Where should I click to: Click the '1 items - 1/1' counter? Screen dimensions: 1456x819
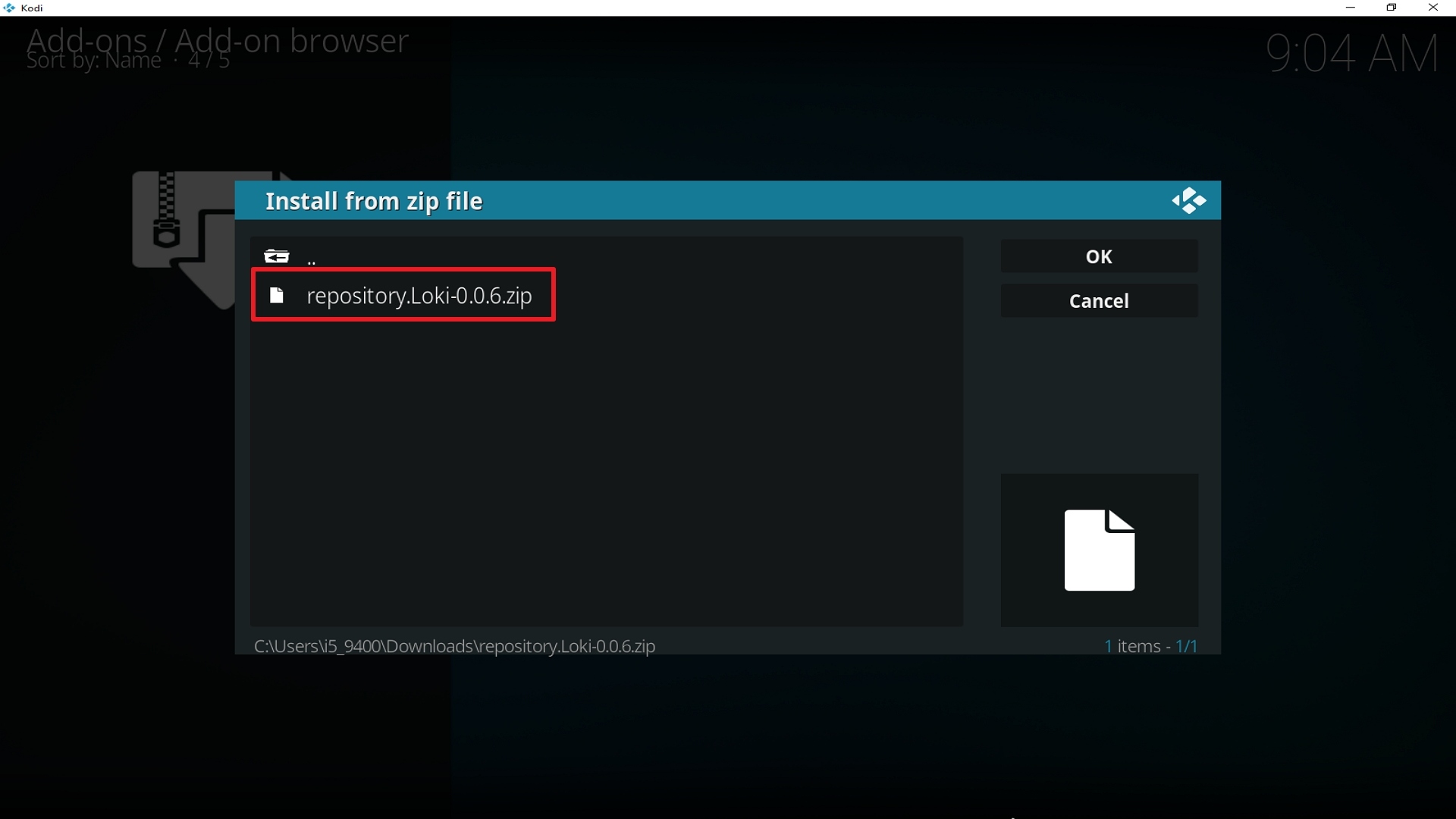point(1151,646)
